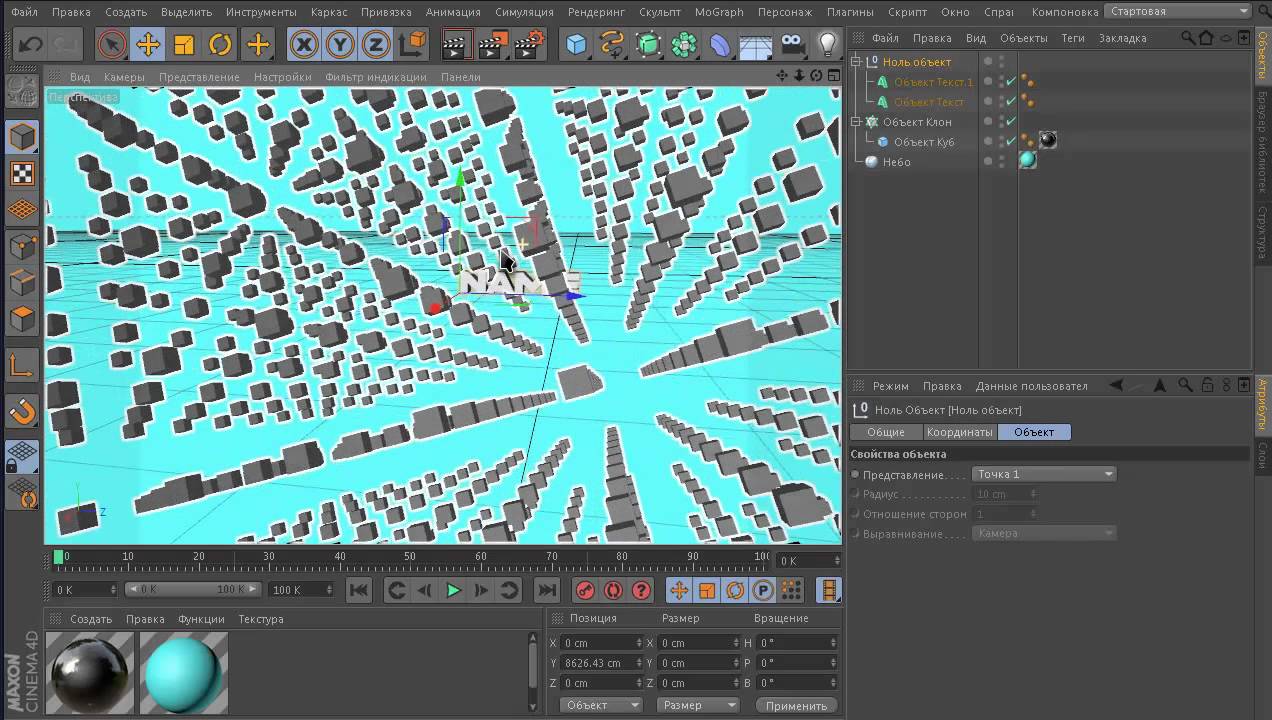Toggle the autokeying button
Image resolution: width=1272 pixels, height=720 pixels.
click(613, 590)
